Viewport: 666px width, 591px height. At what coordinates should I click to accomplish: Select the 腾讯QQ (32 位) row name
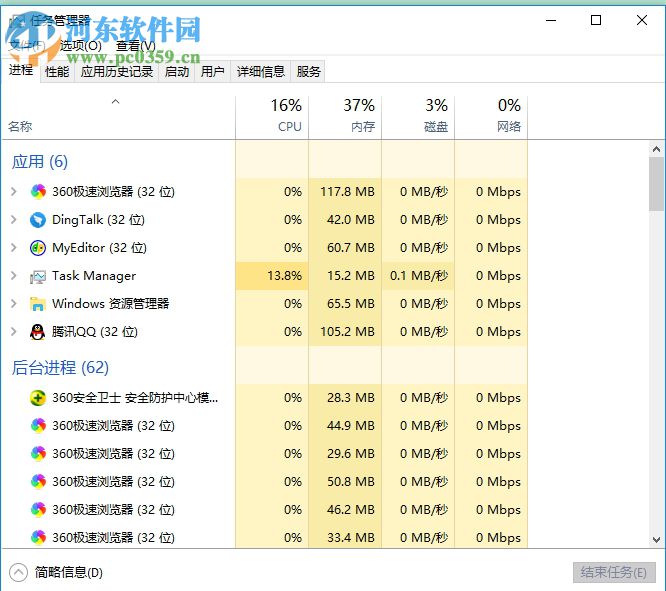95,332
